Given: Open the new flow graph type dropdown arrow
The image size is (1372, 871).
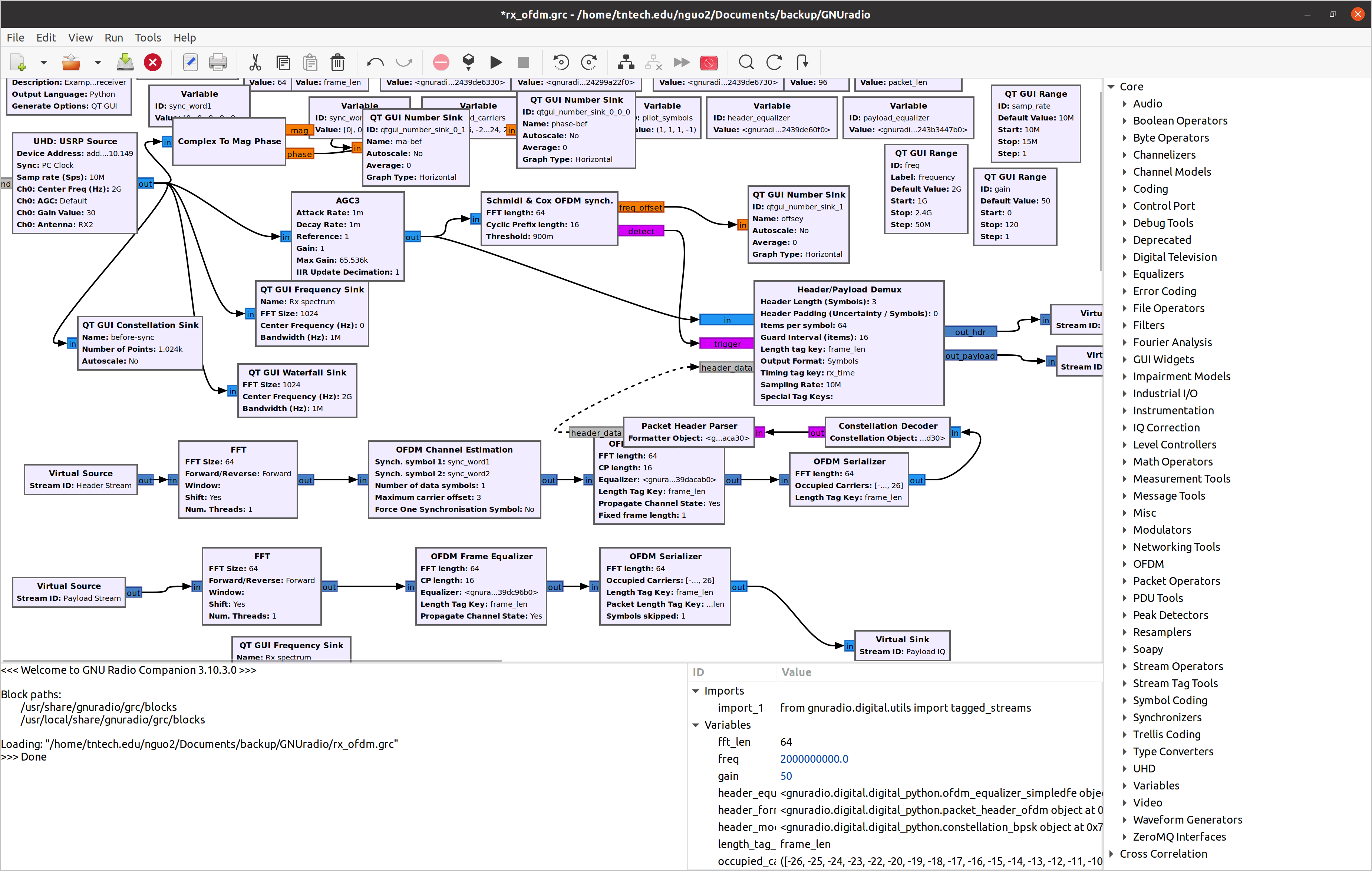Looking at the screenshot, I should 43,62.
